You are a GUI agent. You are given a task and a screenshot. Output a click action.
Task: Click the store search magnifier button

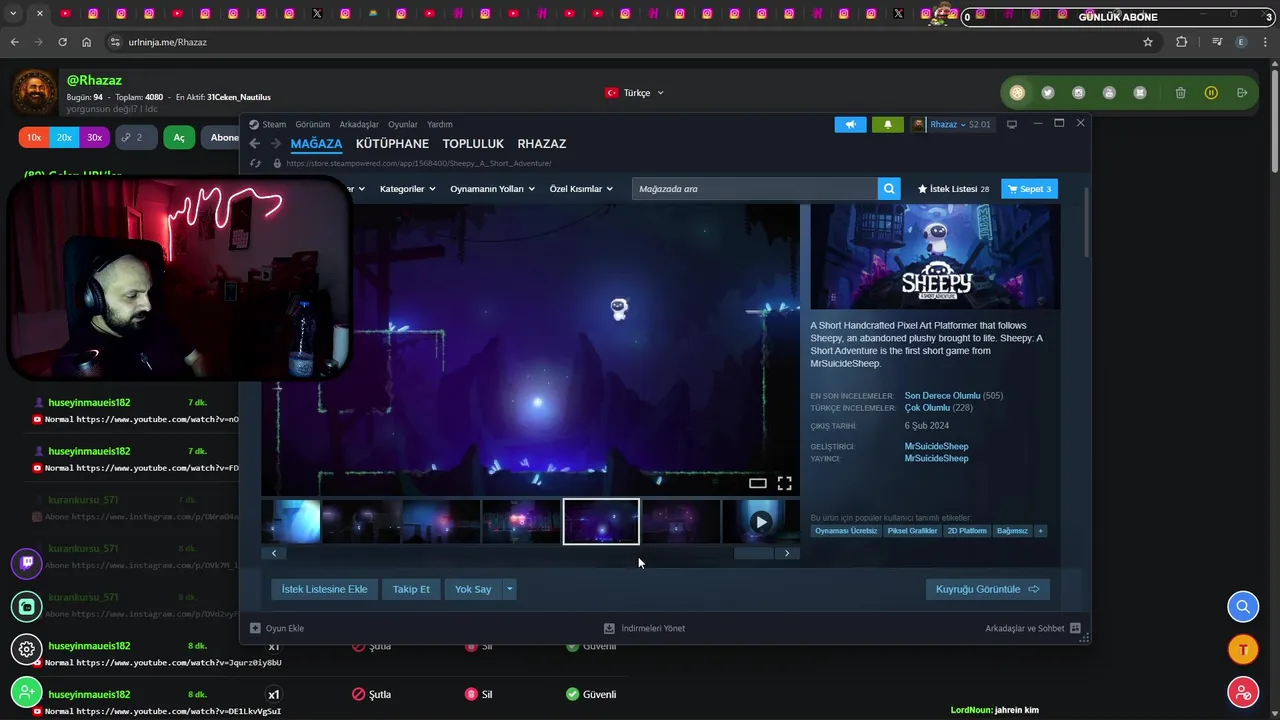pos(889,189)
